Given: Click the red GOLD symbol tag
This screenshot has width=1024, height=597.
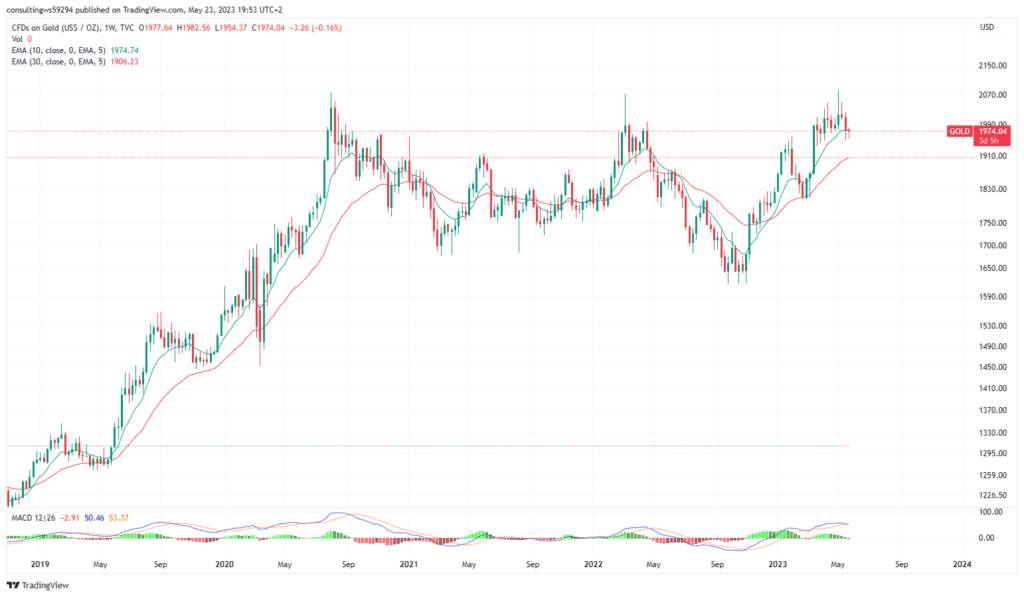Looking at the screenshot, I should pyautogui.click(x=958, y=131).
